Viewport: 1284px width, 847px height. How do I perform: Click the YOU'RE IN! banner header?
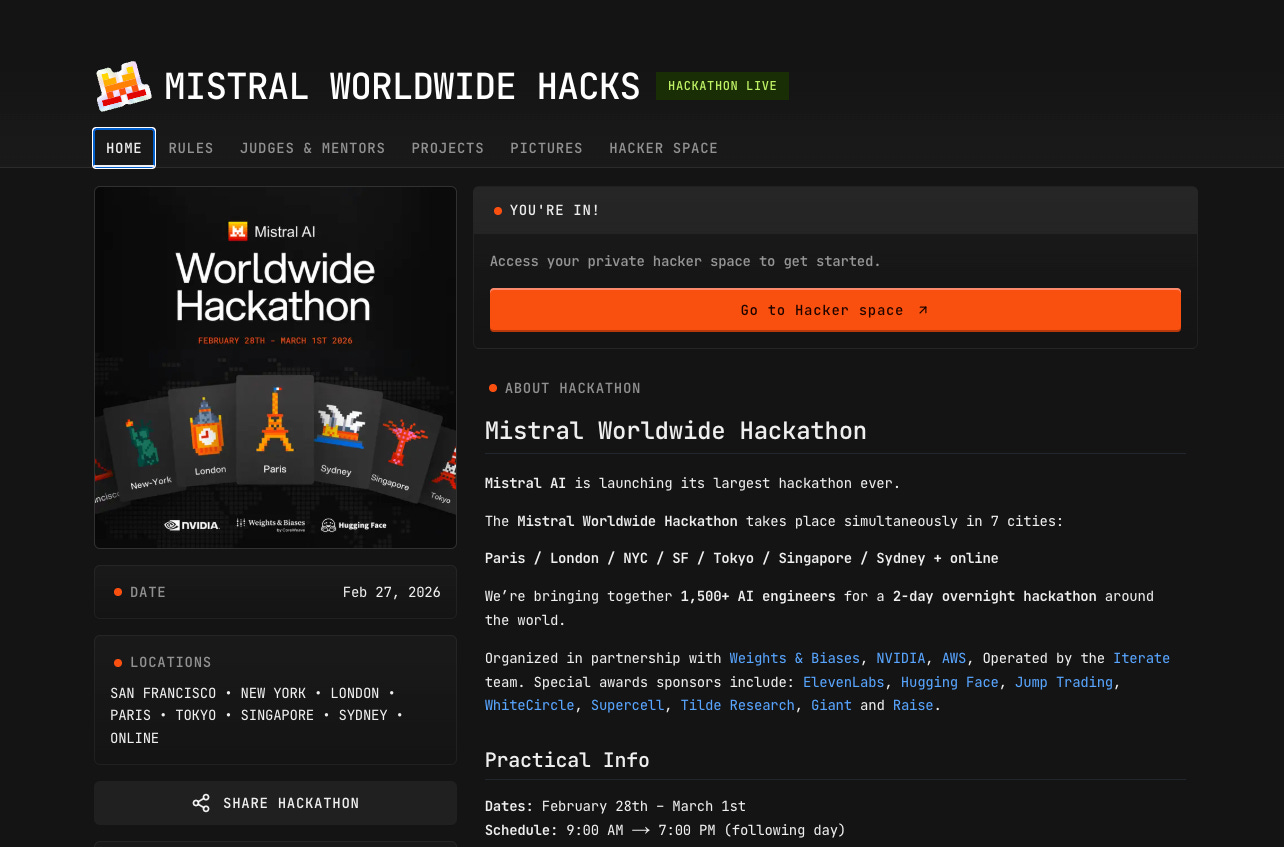[835, 210]
